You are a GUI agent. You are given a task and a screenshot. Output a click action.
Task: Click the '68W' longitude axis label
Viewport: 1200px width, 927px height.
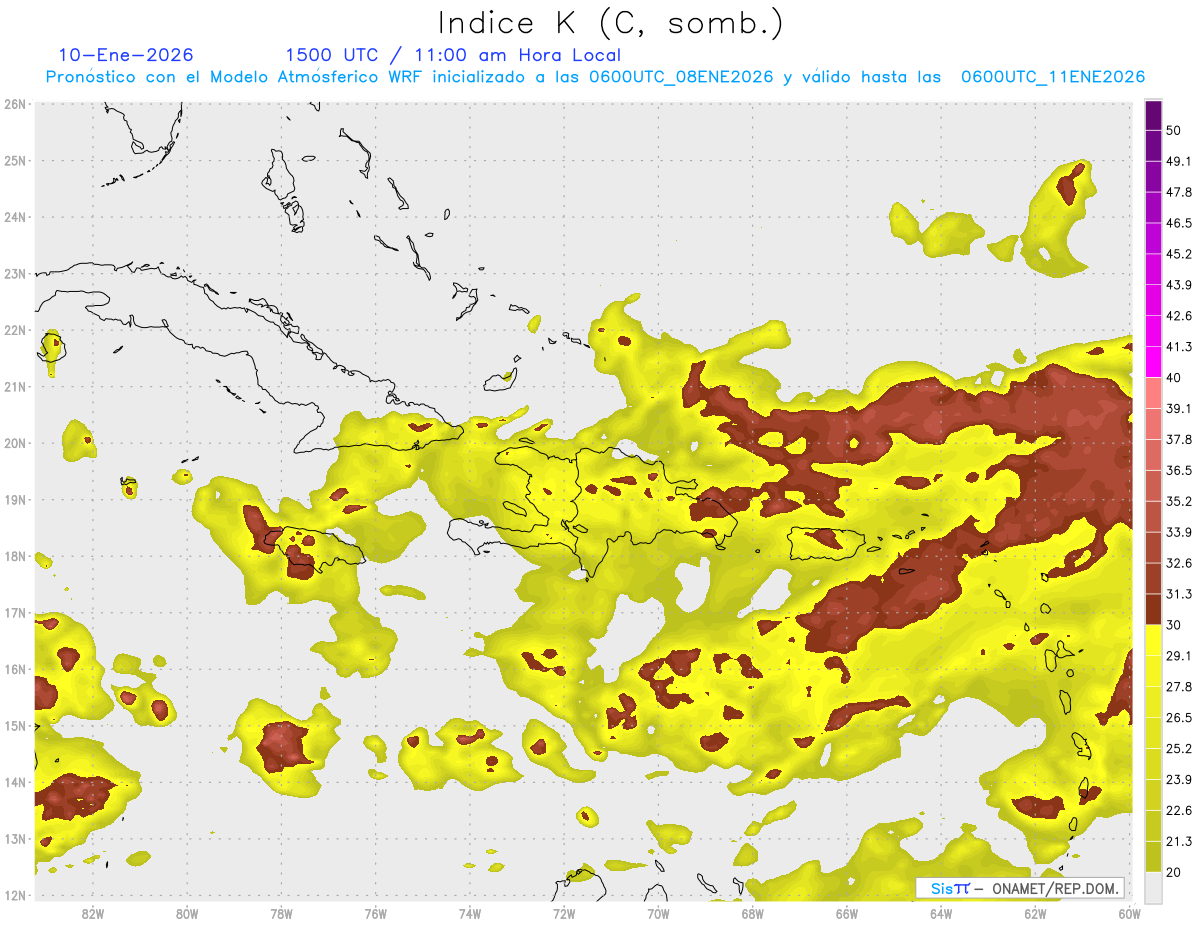(753, 914)
